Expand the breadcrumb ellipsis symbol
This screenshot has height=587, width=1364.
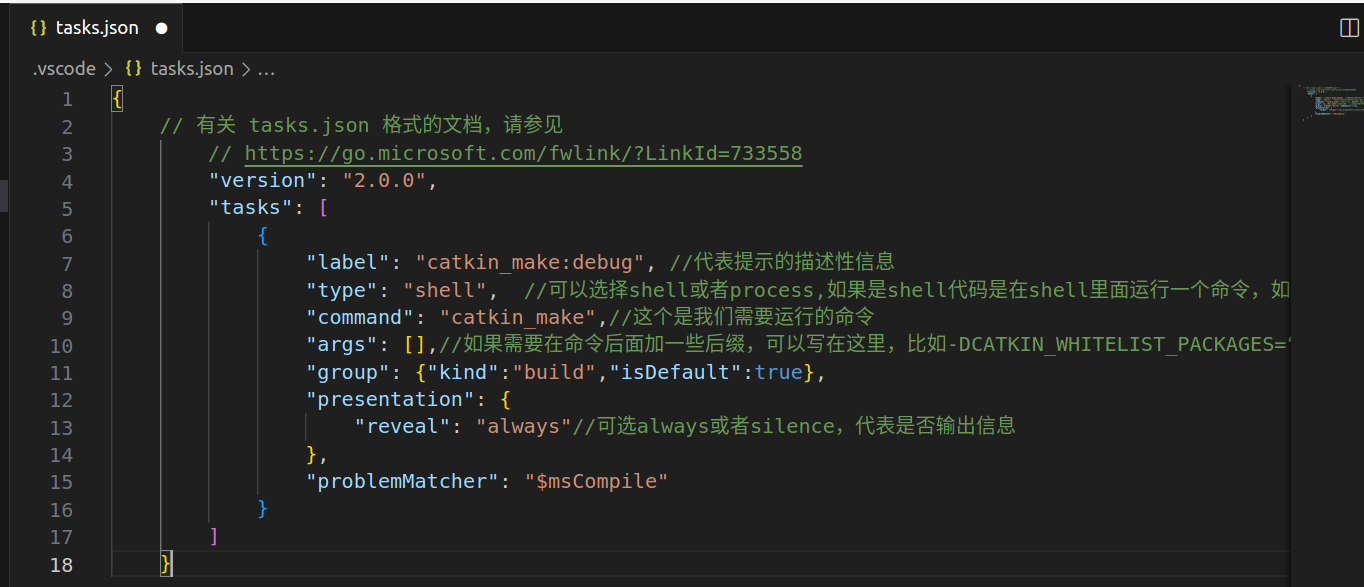click(x=267, y=69)
